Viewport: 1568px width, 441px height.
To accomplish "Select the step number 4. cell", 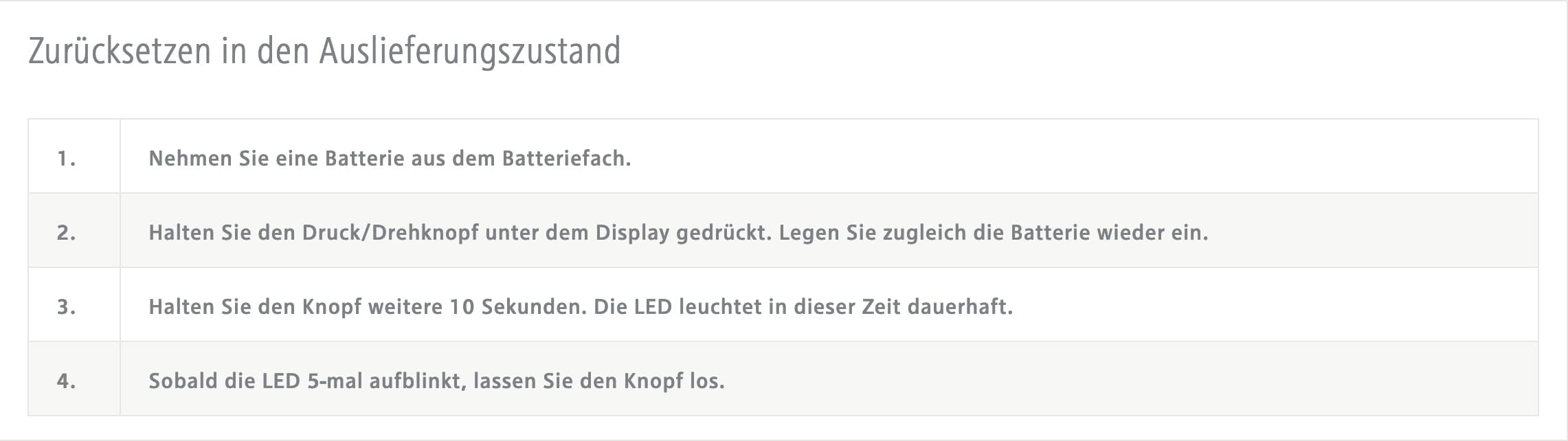I will pos(74,378).
